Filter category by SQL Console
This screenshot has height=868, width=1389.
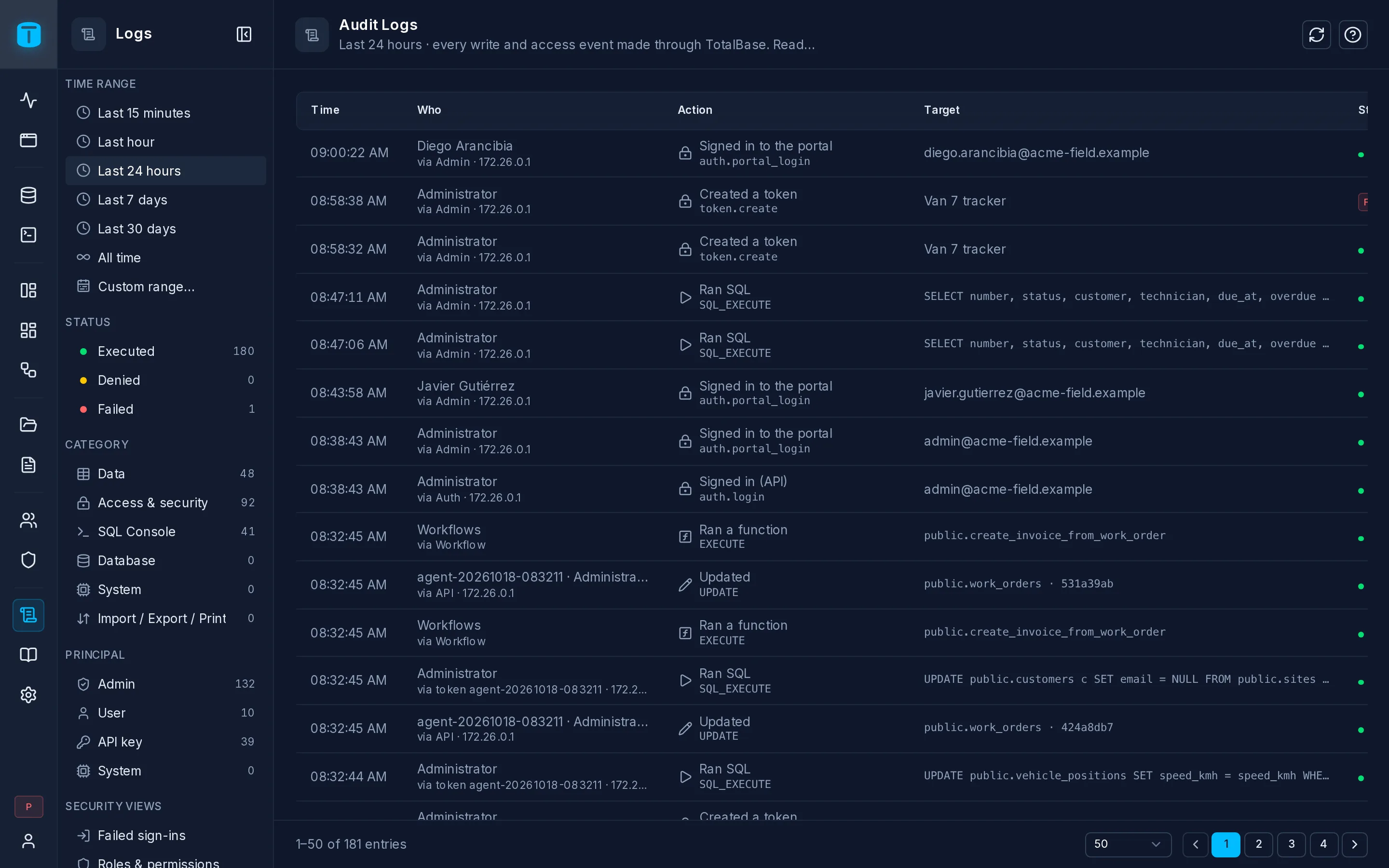165,531
